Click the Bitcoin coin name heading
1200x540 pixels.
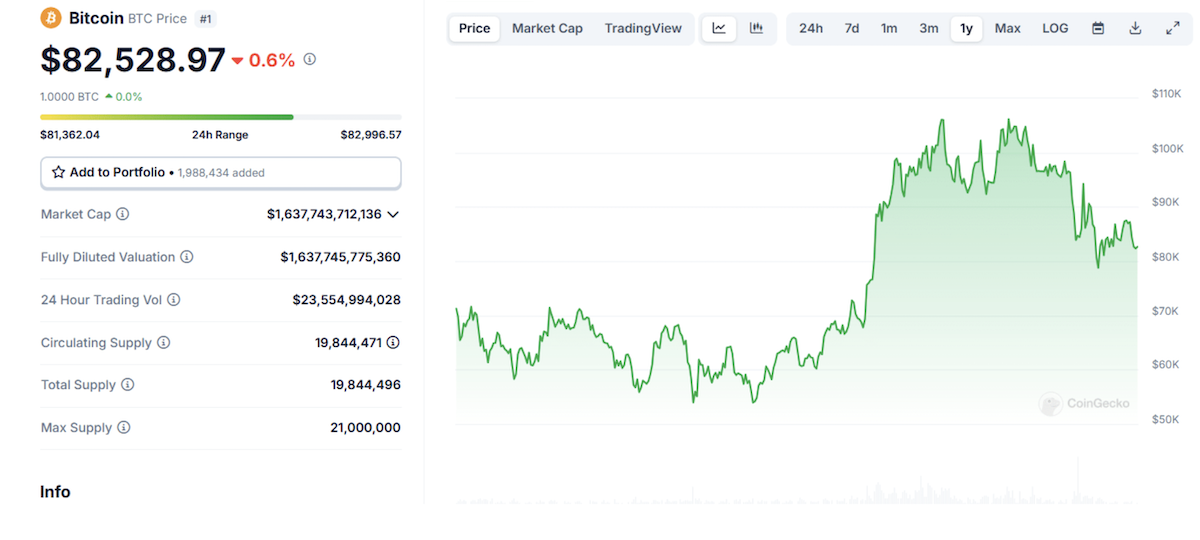96,18
